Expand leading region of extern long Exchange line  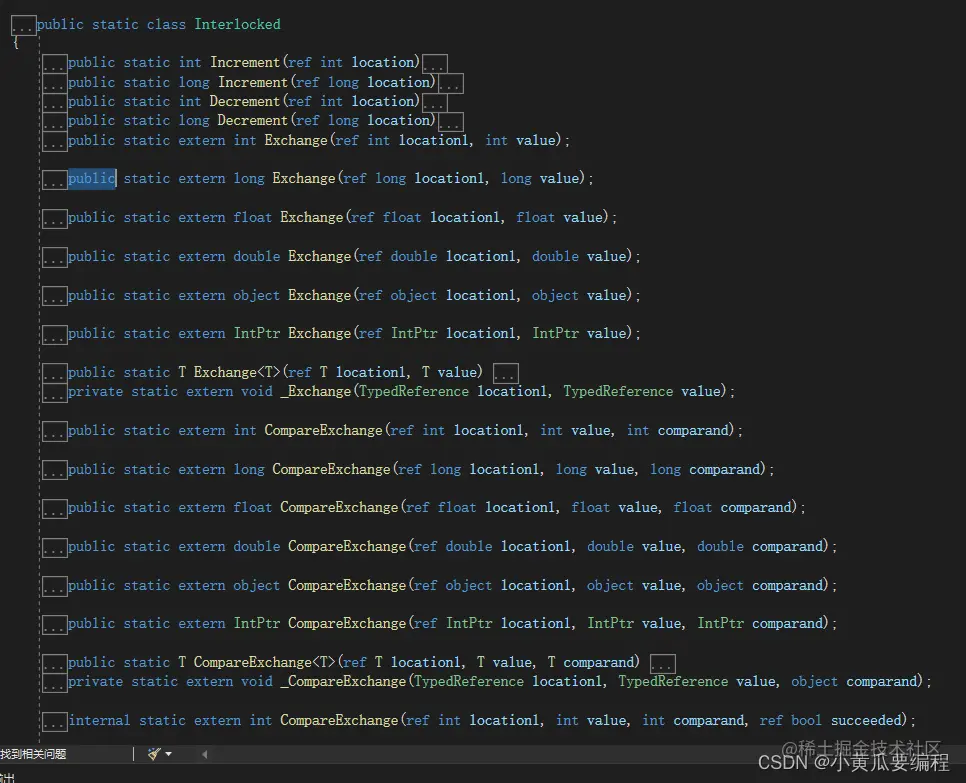click(x=54, y=179)
